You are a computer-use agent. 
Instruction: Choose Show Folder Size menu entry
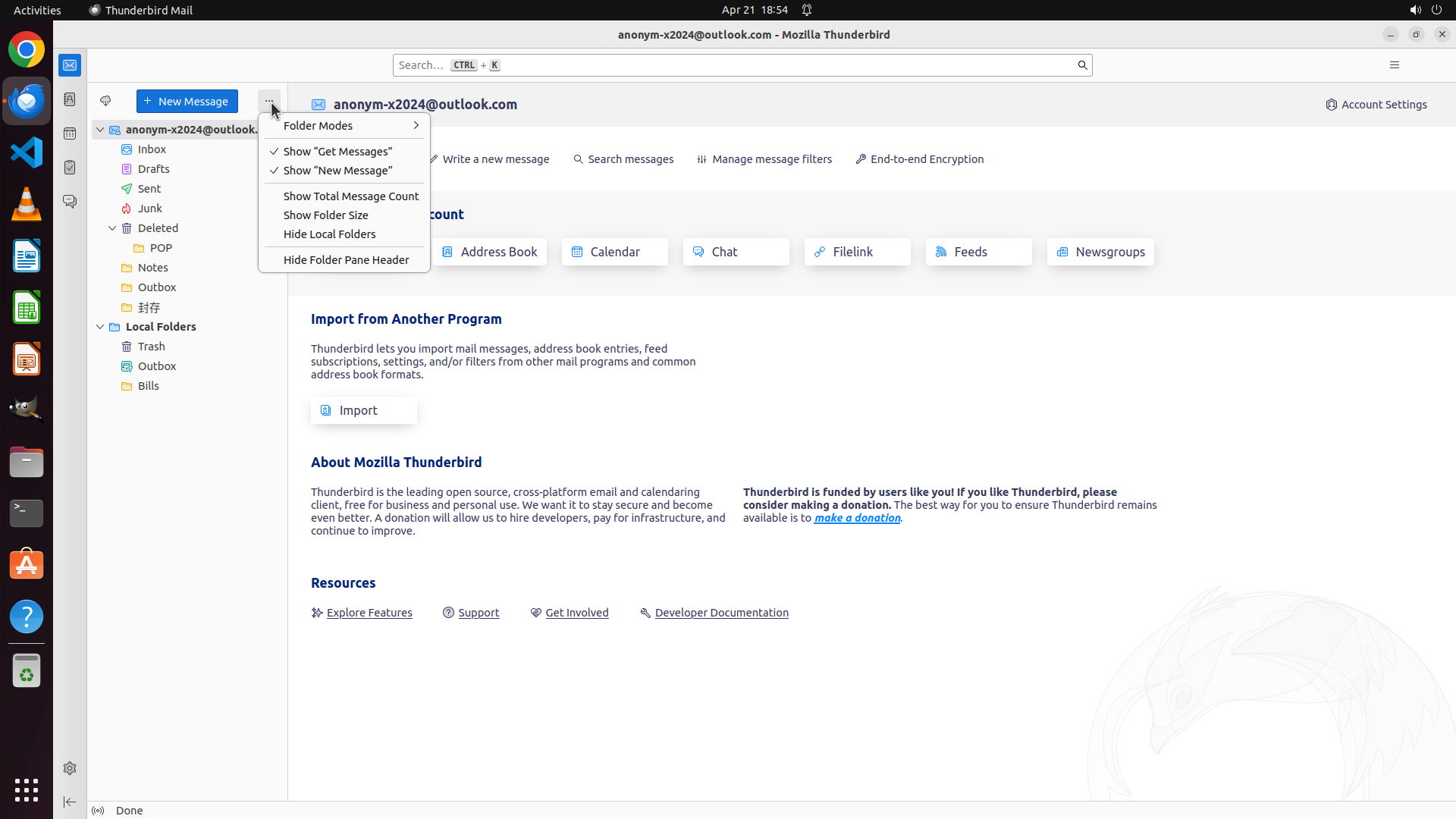pyautogui.click(x=325, y=215)
